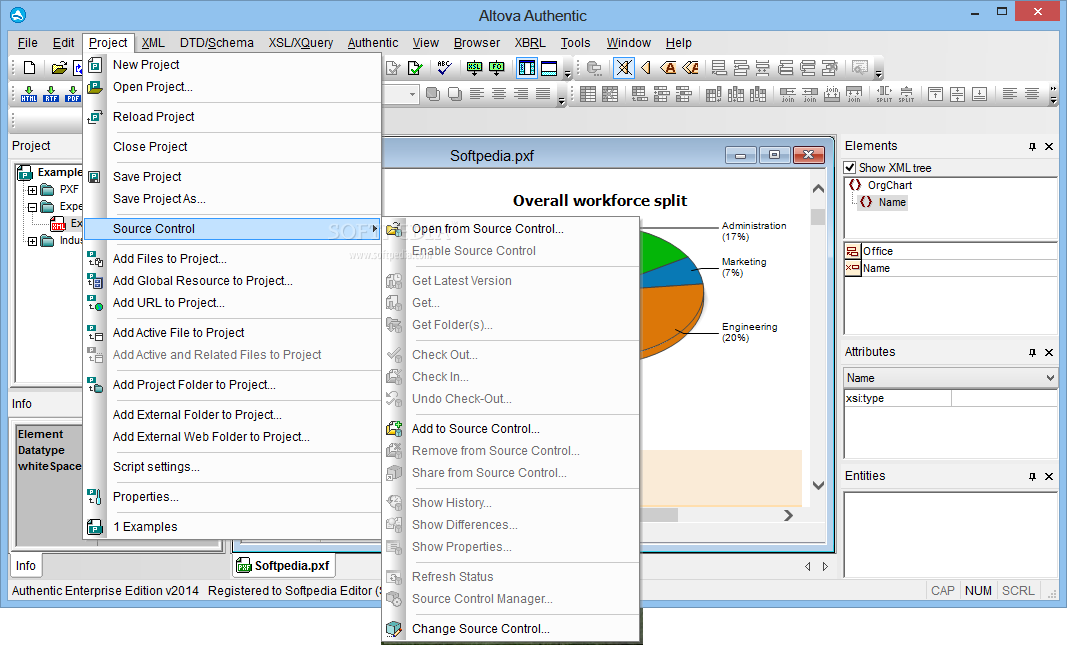Image resolution: width=1067 pixels, height=645 pixels.
Task: Expand the Indus folder in Project tree
Action: pyautogui.click(x=32, y=241)
